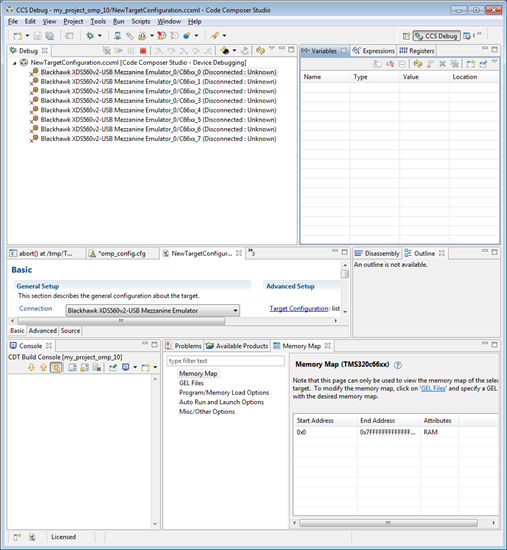Switch to the Problems tab
The width and height of the screenshot is (507, 550).
click(x=184, y=346)
